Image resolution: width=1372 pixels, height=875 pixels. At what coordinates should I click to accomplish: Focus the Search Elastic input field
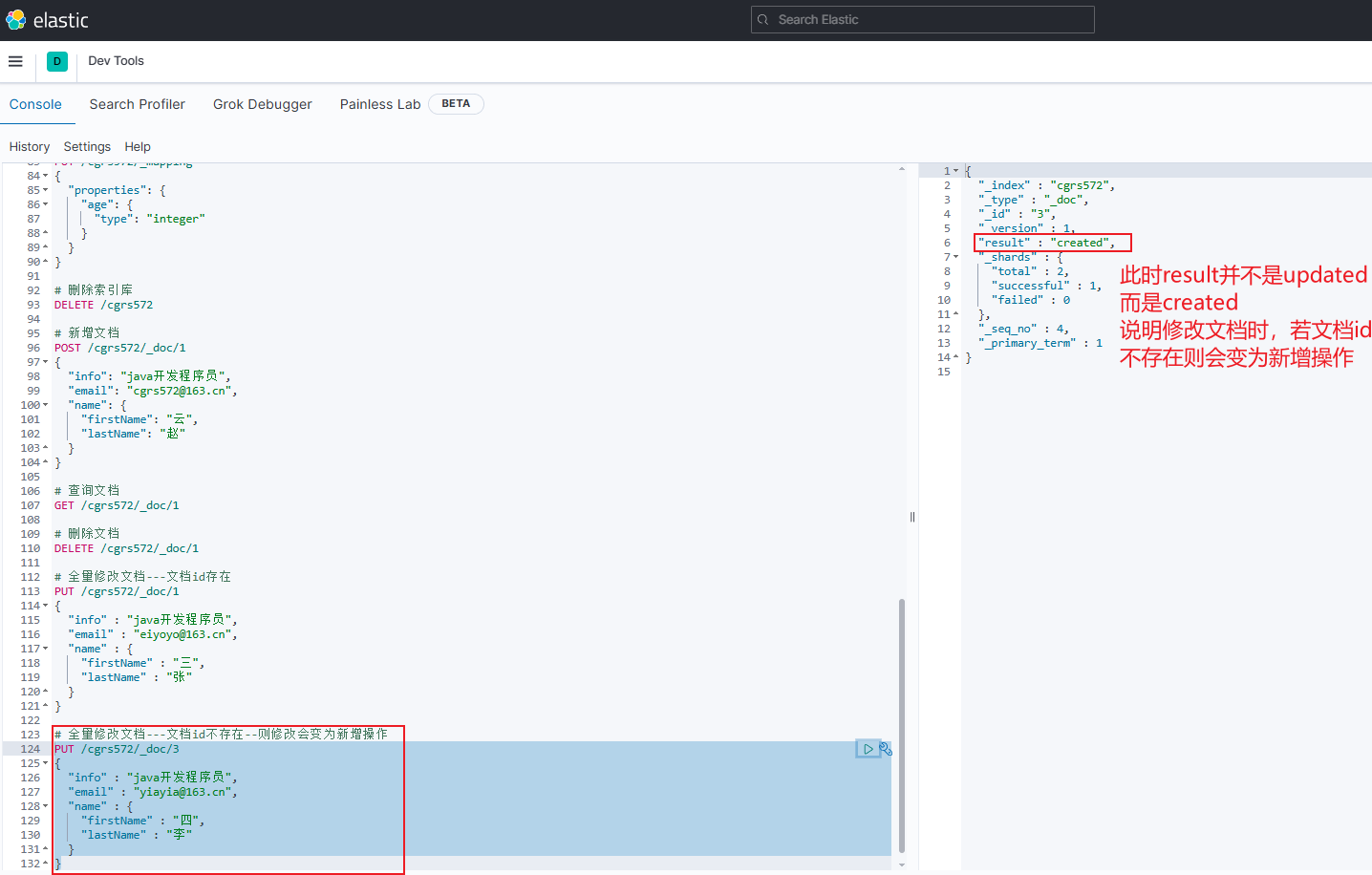click(x=923, y=20)
